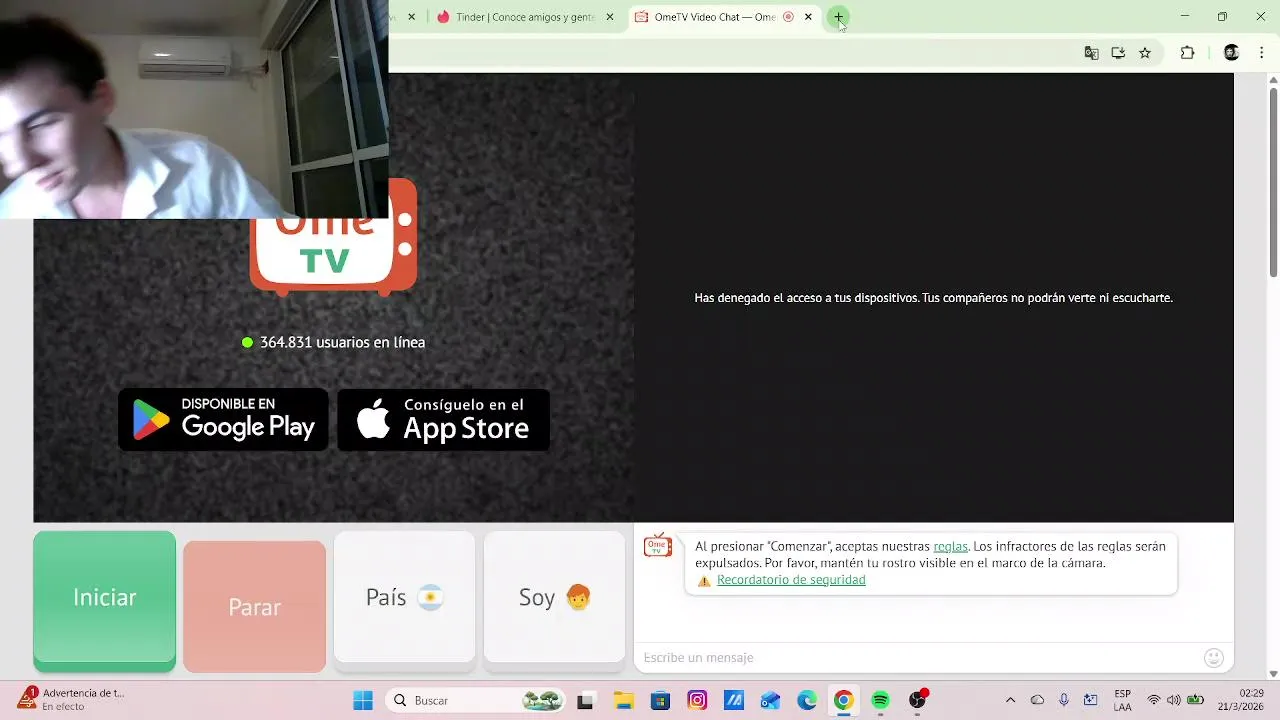Open Microsoft Edge from the taskbar
Screen dimensions: 1280x720
(807, 700)
